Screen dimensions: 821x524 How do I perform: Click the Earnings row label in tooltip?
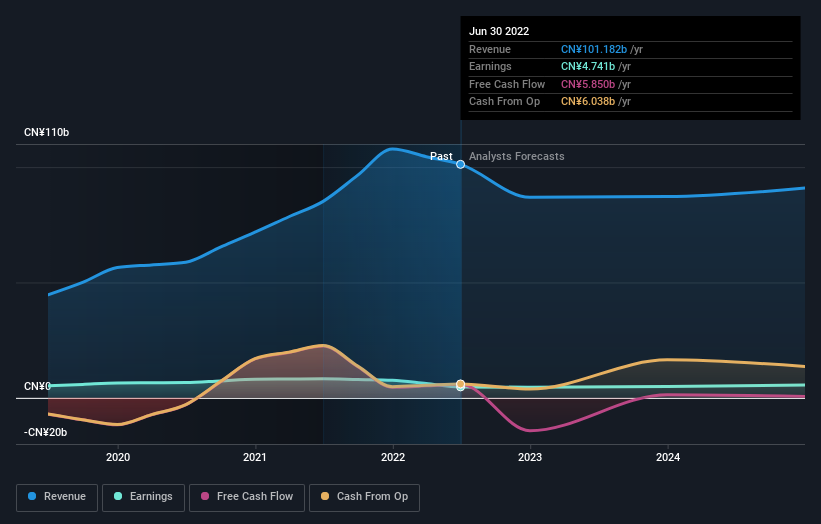coord(491,66)
